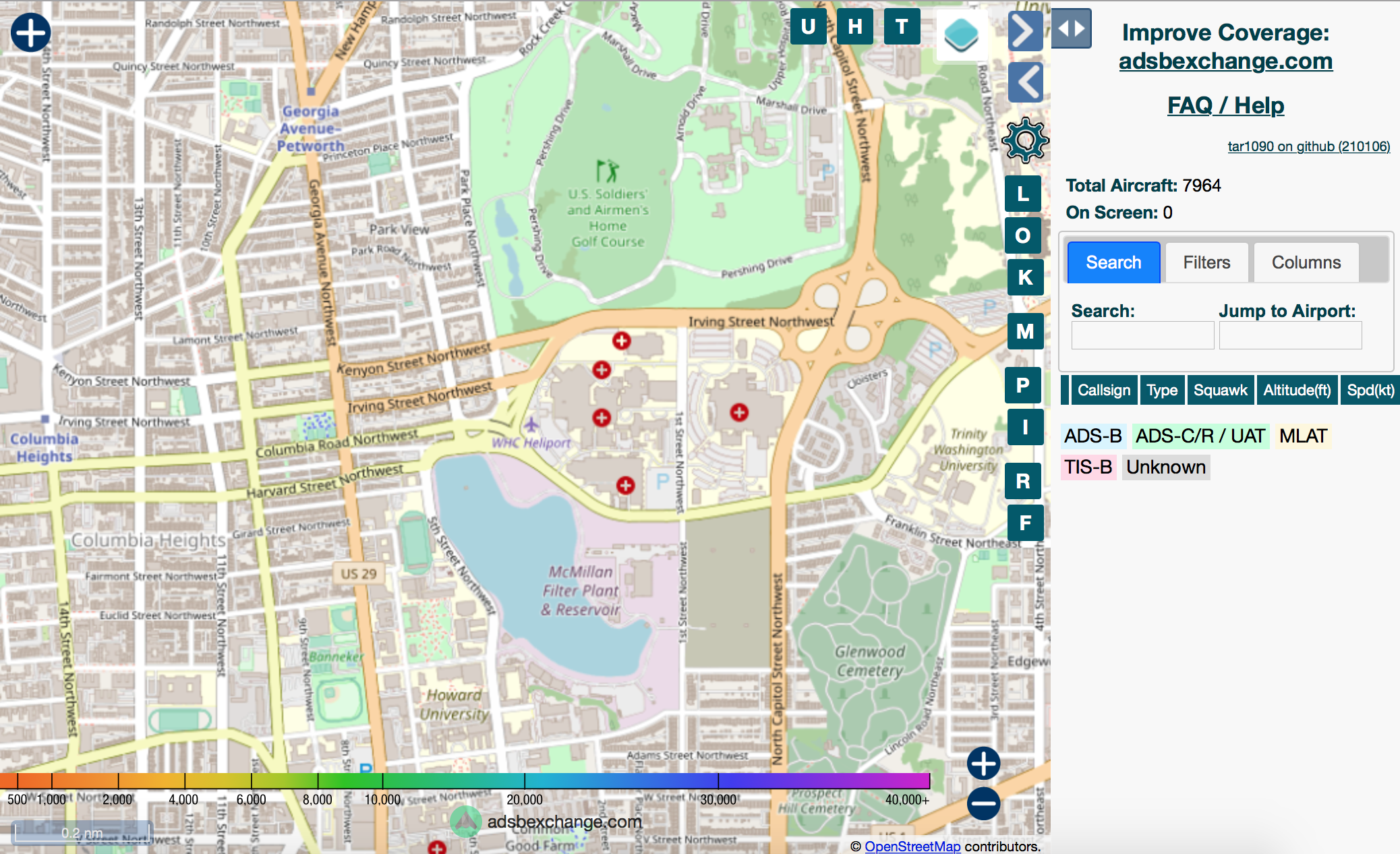Sort by the Spd(kt) column header
1400x854 pixels.
pyautogui.click(x=1370, y=390)
